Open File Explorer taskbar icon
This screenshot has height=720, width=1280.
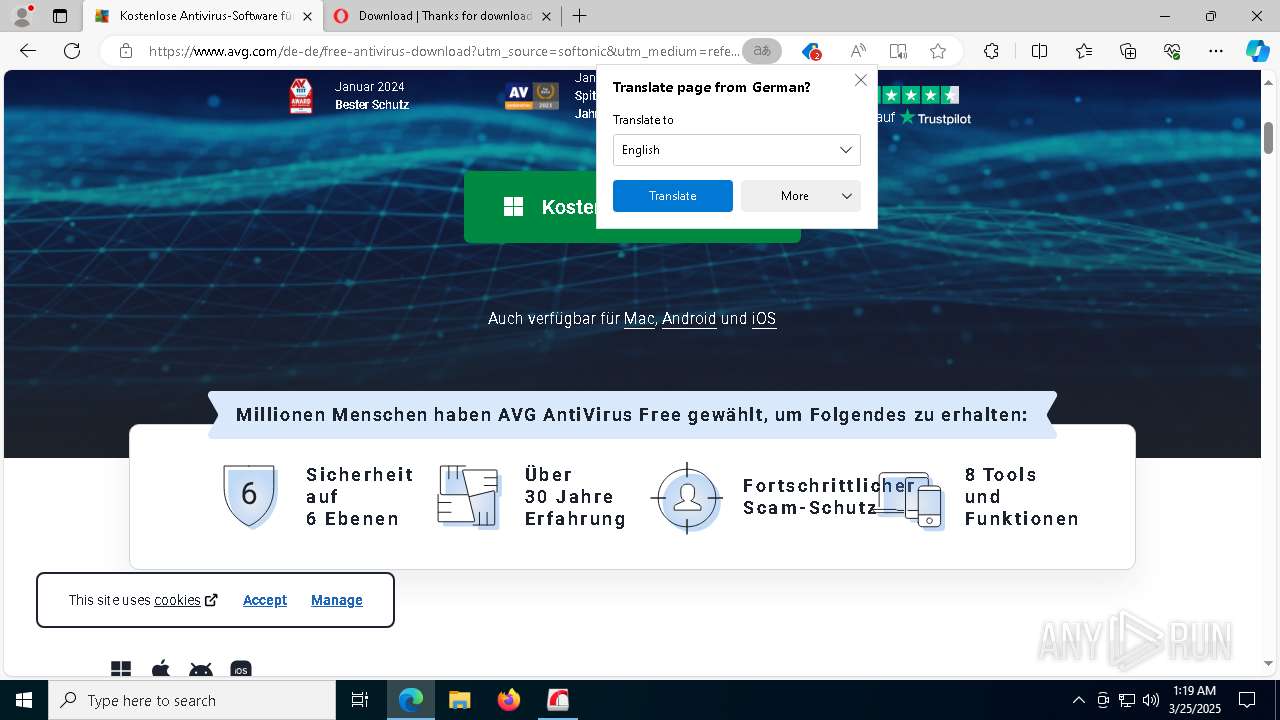[459, 700]
